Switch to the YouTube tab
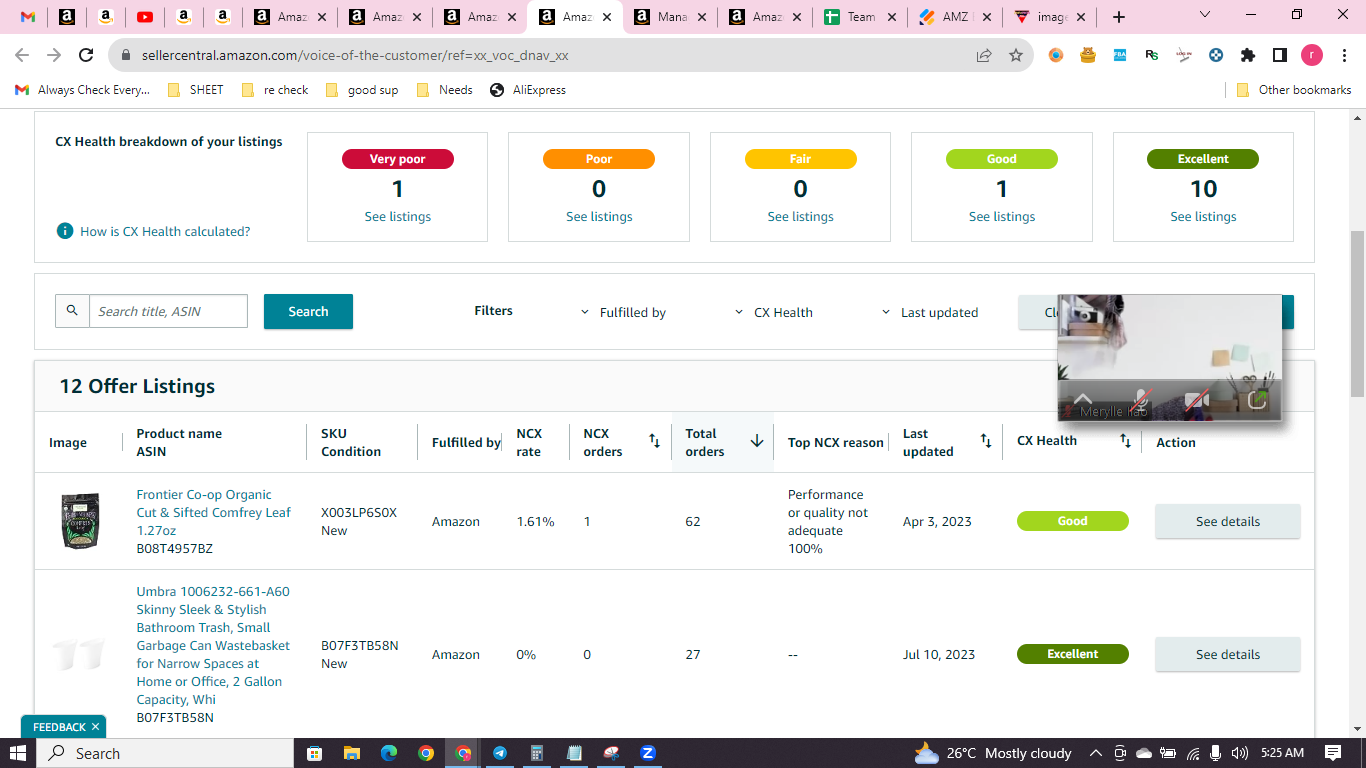The width and height of the screenshot is (1366, 768). (145, 17)
